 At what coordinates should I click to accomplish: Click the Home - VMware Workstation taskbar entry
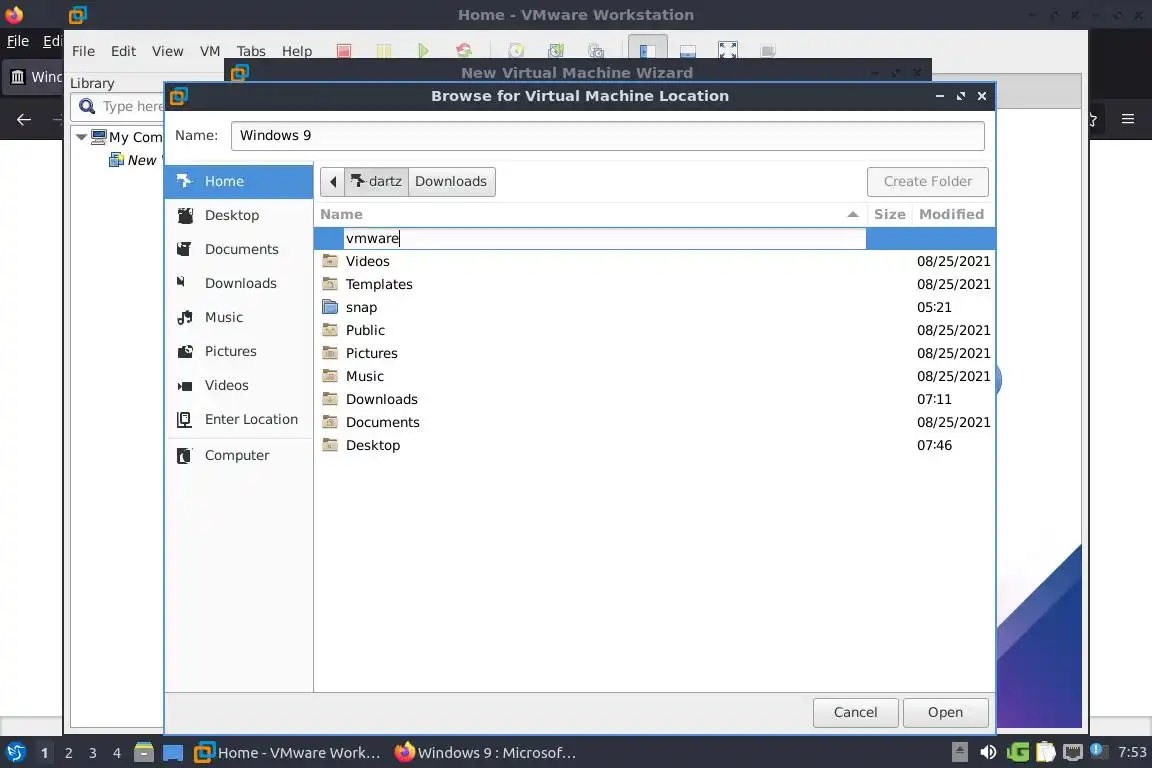point(288,753)
